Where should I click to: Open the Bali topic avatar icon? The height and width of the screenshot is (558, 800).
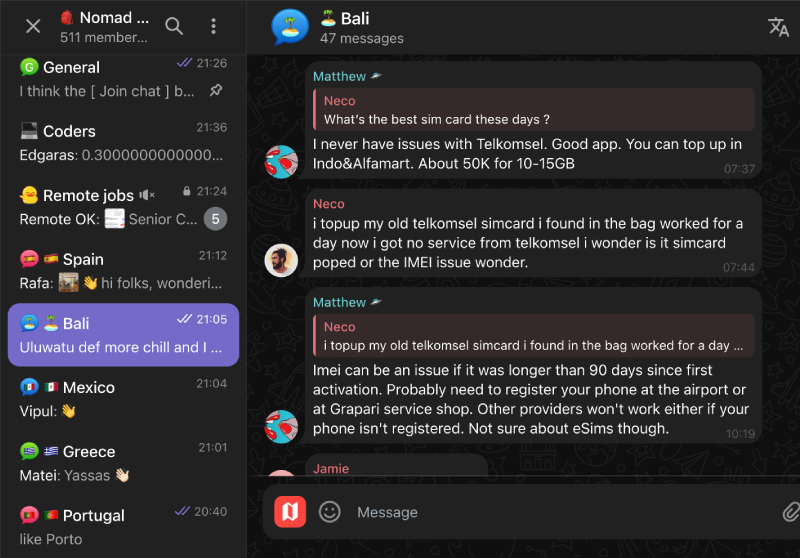click(x=290, y=27)
